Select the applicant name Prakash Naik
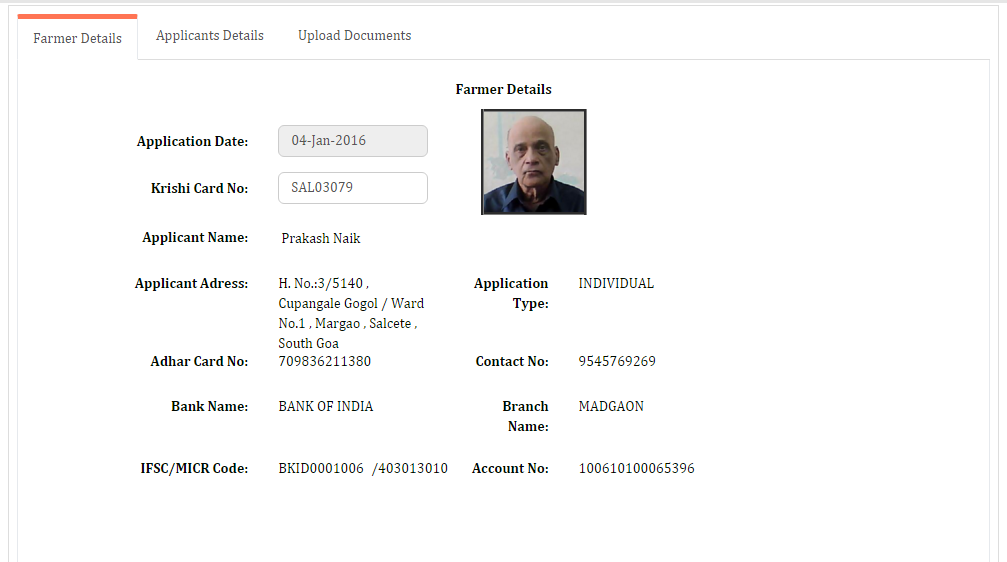The height and width of the screenshot is (562, 1007). [320, 238]
